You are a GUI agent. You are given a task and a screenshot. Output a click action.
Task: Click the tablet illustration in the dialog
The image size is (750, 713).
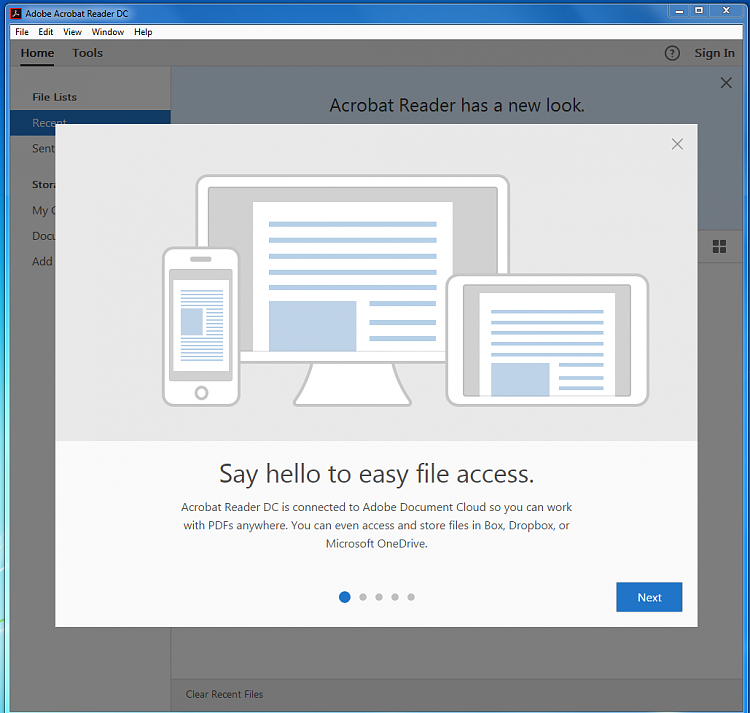(x=547, y=340)
